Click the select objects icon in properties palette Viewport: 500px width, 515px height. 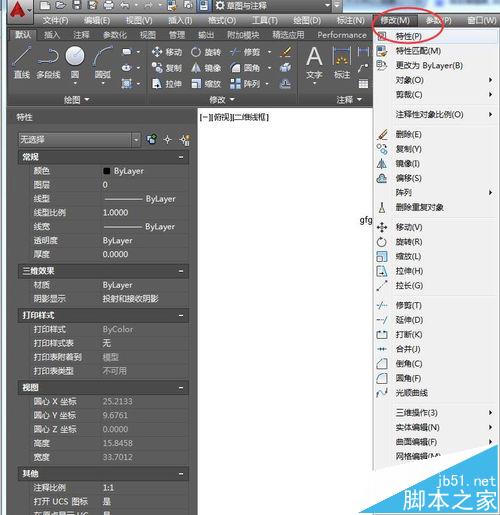tap(168, 140)
